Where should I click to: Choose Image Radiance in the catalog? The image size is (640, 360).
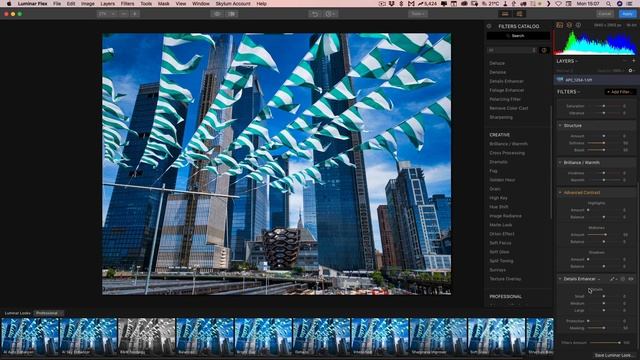click(505, 216)
